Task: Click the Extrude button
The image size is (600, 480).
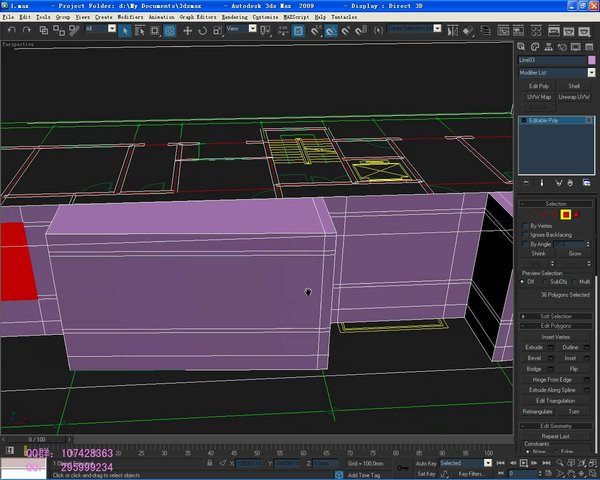Action: (534, 348)
